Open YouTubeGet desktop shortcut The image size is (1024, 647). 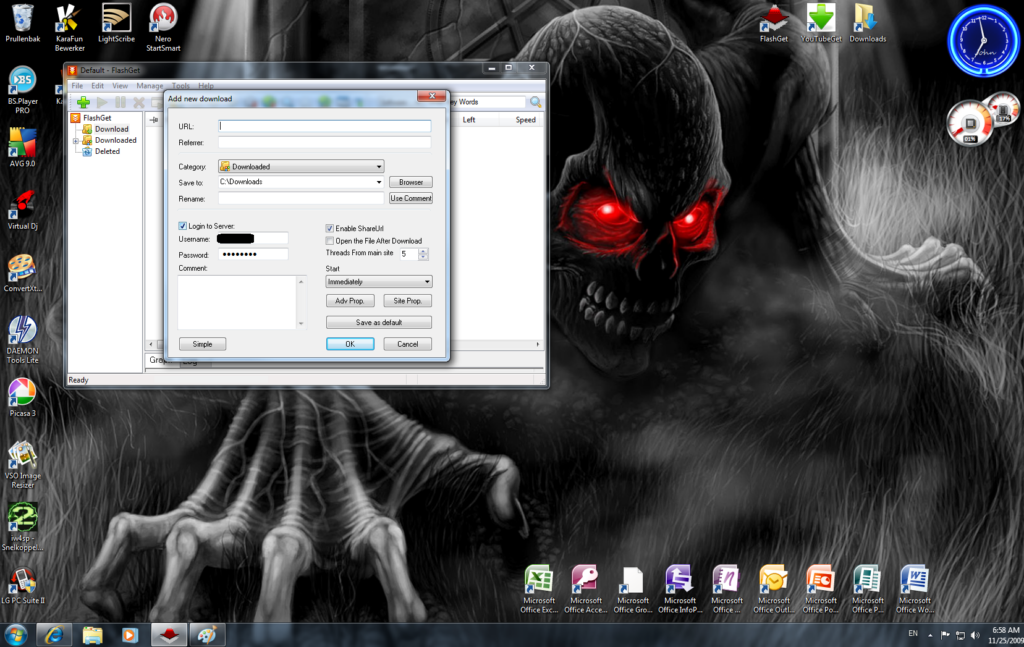(x=821, y=24)
